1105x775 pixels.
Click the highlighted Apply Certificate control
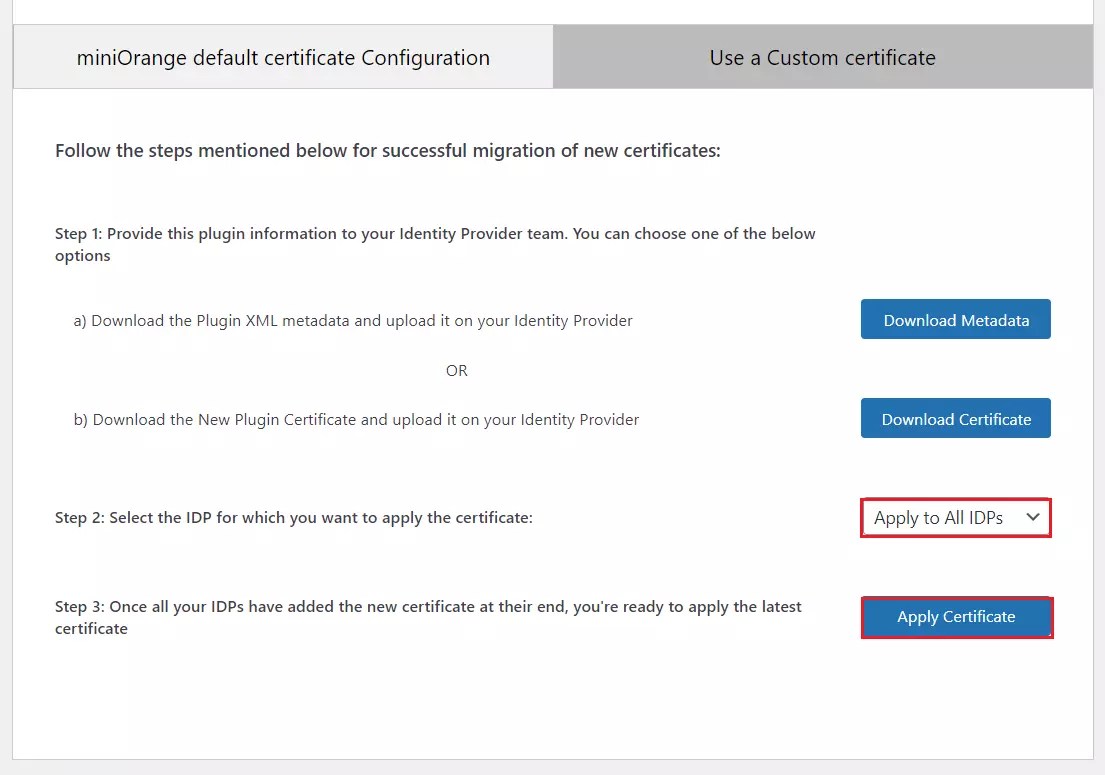click(955, 617)
